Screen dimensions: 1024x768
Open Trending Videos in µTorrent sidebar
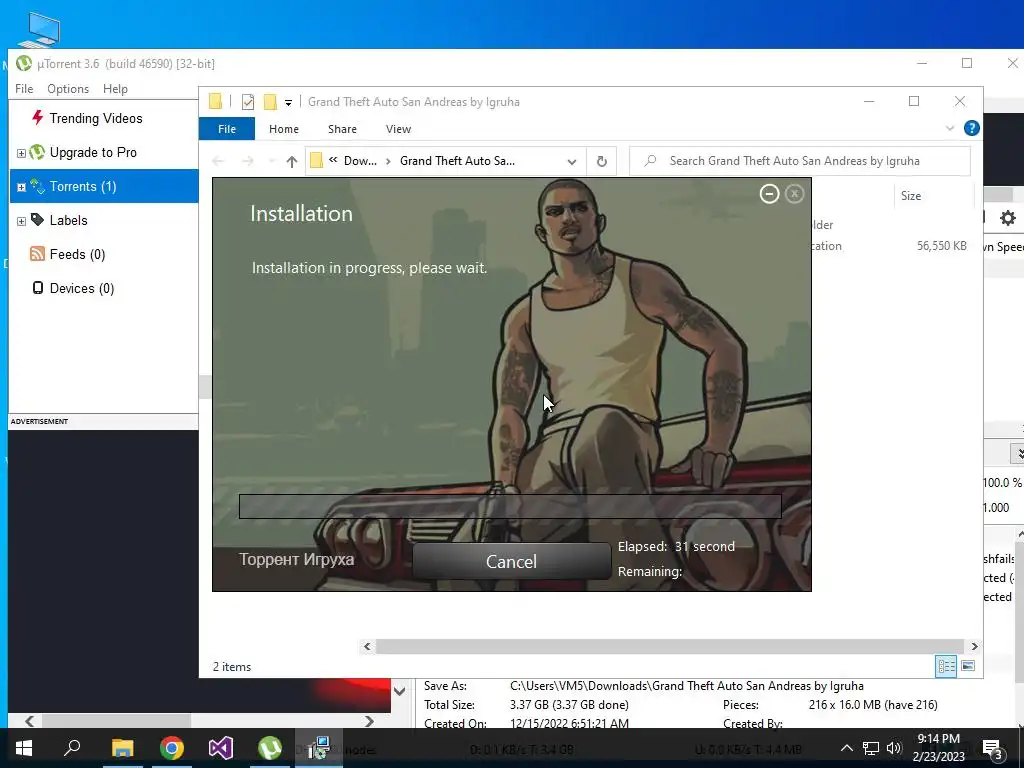pyautogui.click(x=95, y=118)
